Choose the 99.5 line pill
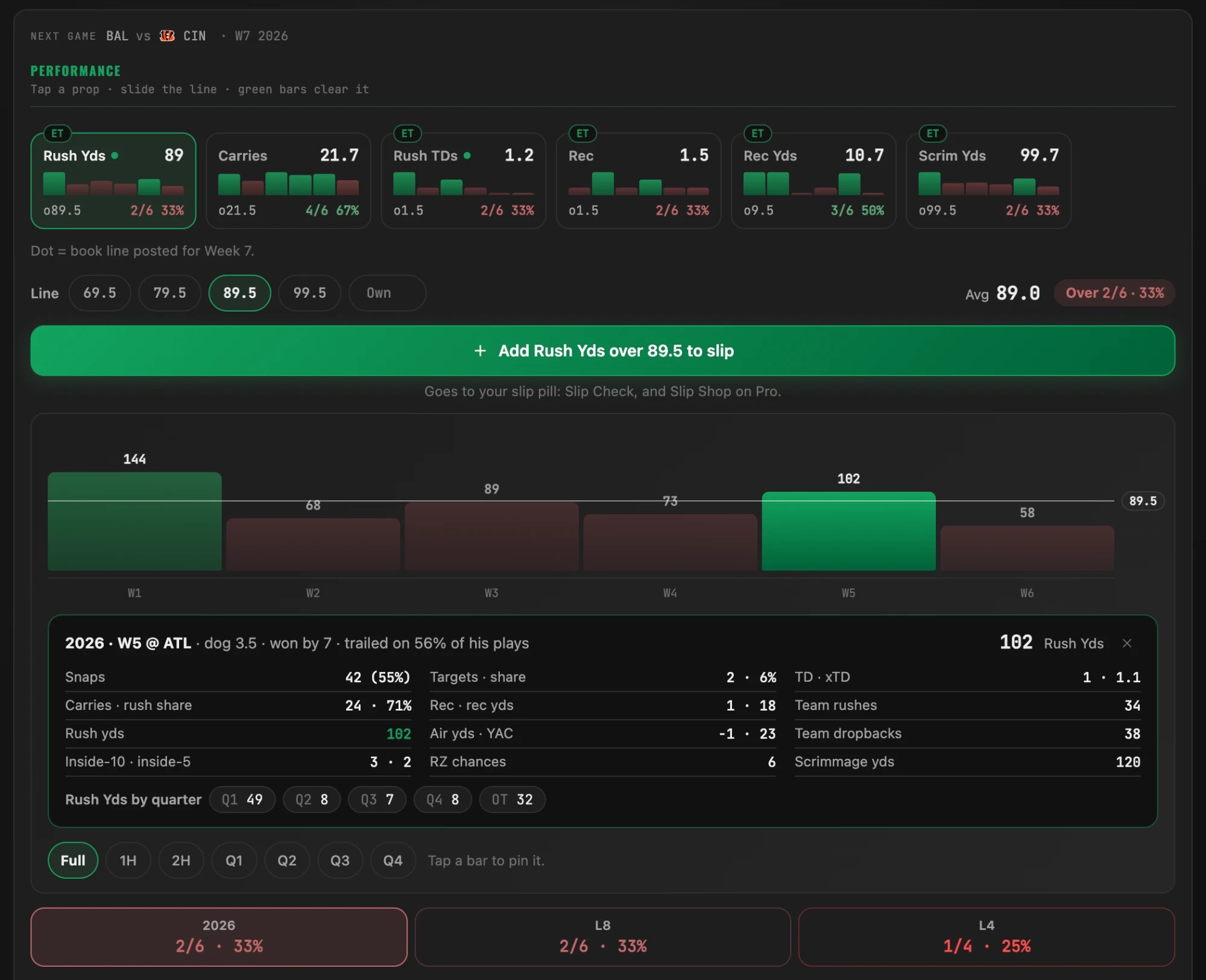 pyautogui.click(x=309, y=293)
